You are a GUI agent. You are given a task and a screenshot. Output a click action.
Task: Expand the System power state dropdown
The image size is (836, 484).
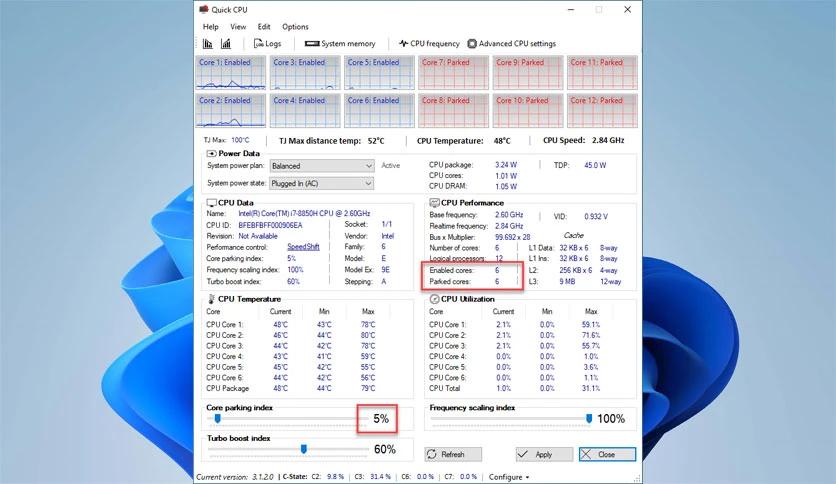click(x=321, y=183)
